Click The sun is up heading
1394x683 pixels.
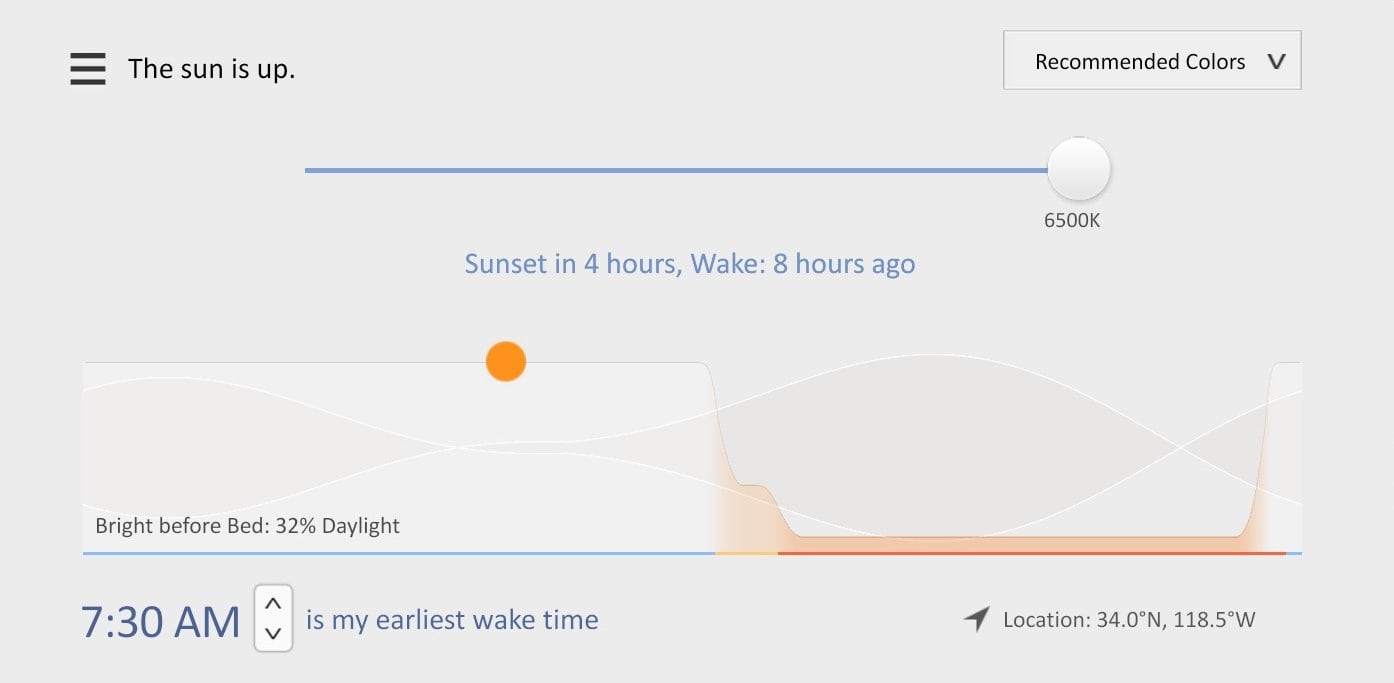pos(211,68)
